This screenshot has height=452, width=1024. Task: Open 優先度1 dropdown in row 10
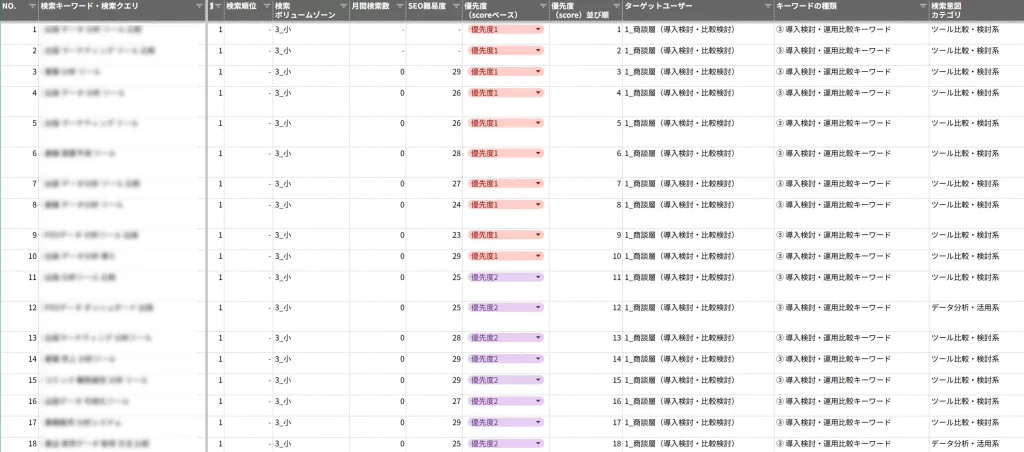pos(539,256)
